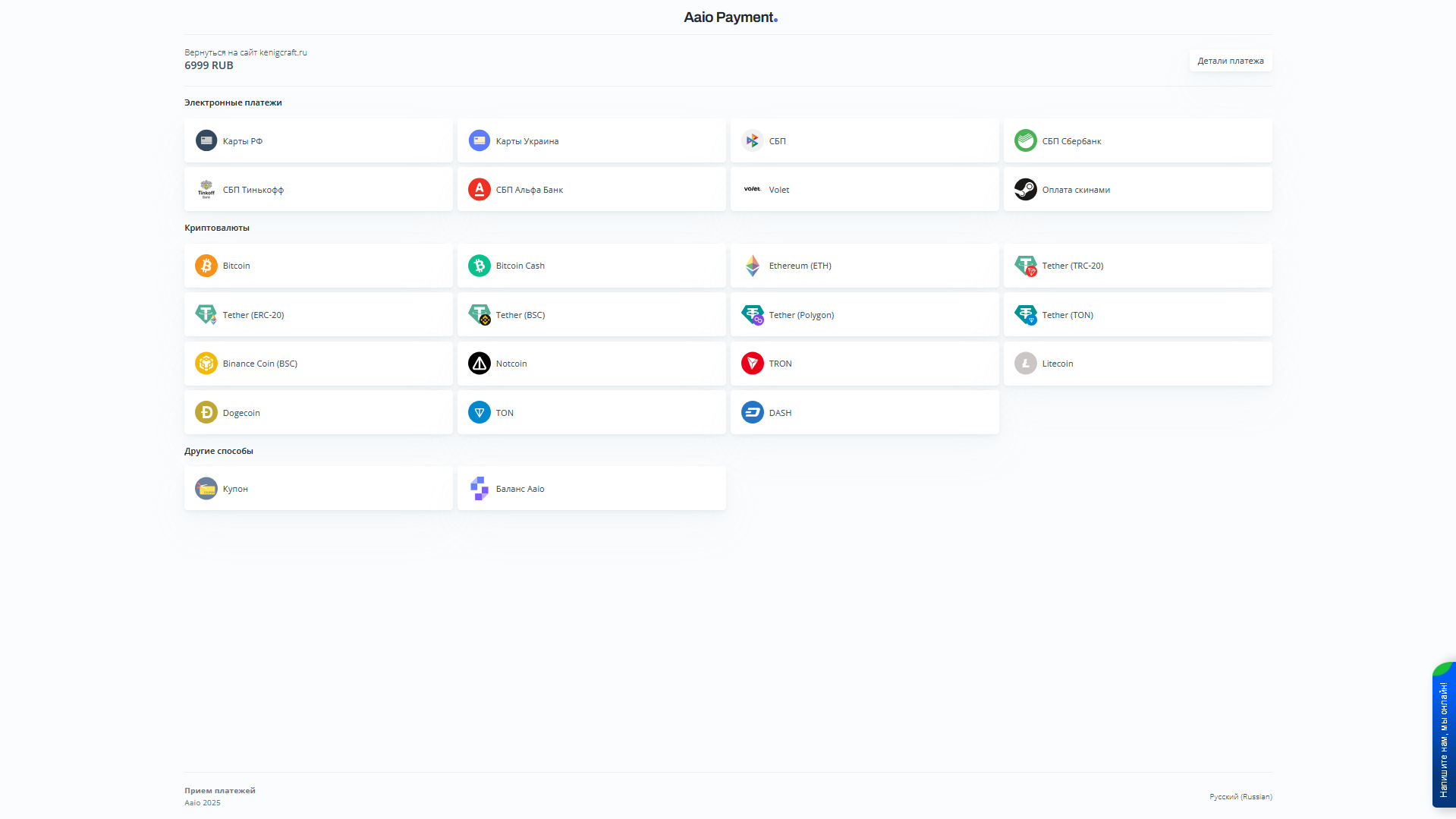Select the Tether (Polygon) icon
Viewport: 1456px width, 819px height.
753,314
